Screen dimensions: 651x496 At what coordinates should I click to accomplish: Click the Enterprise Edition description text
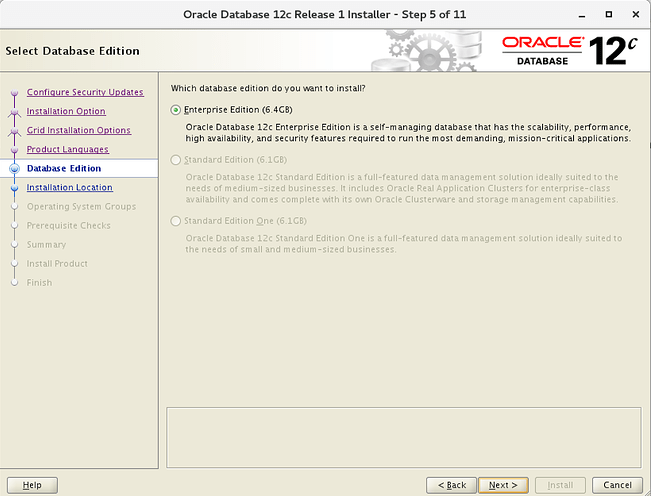click(408, 133)
